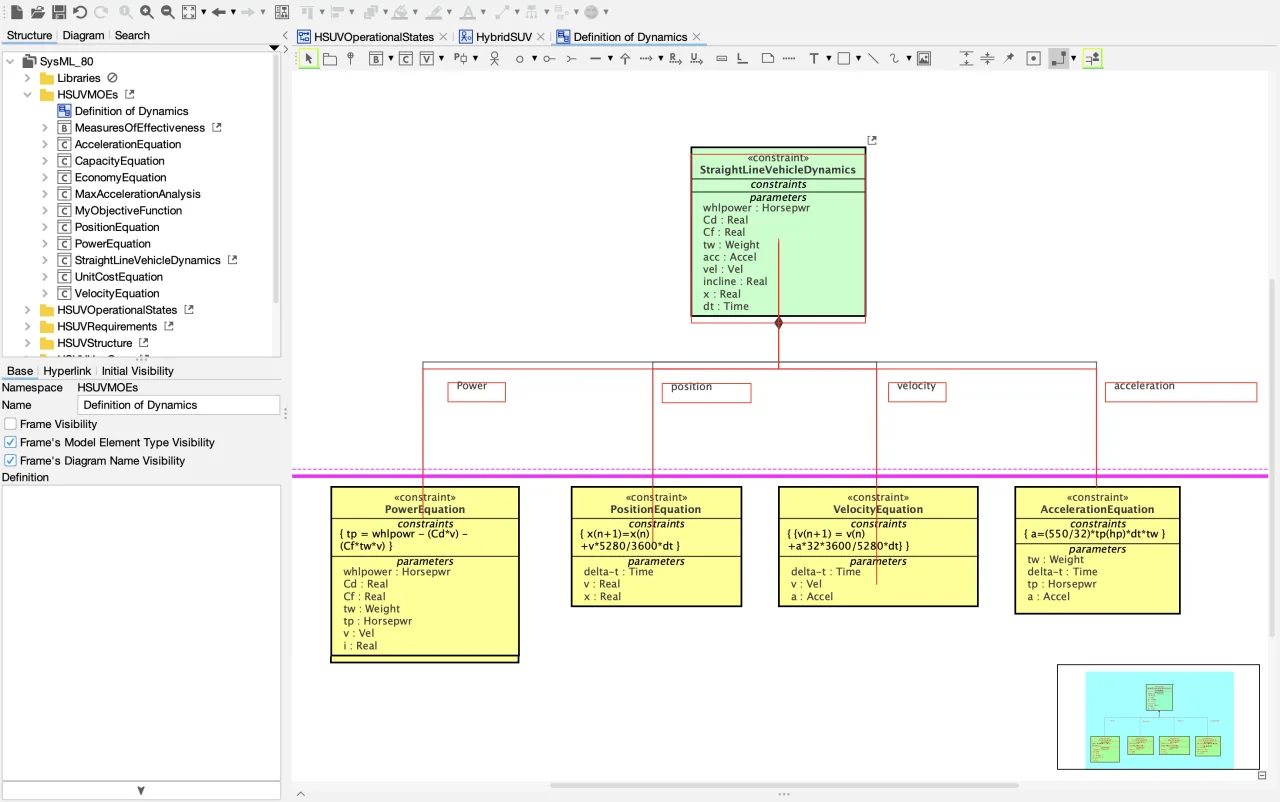Viewport: 1280px width, 802px height.
Task: Open the Hyperlink properties tab
Action: click(67, 371)
